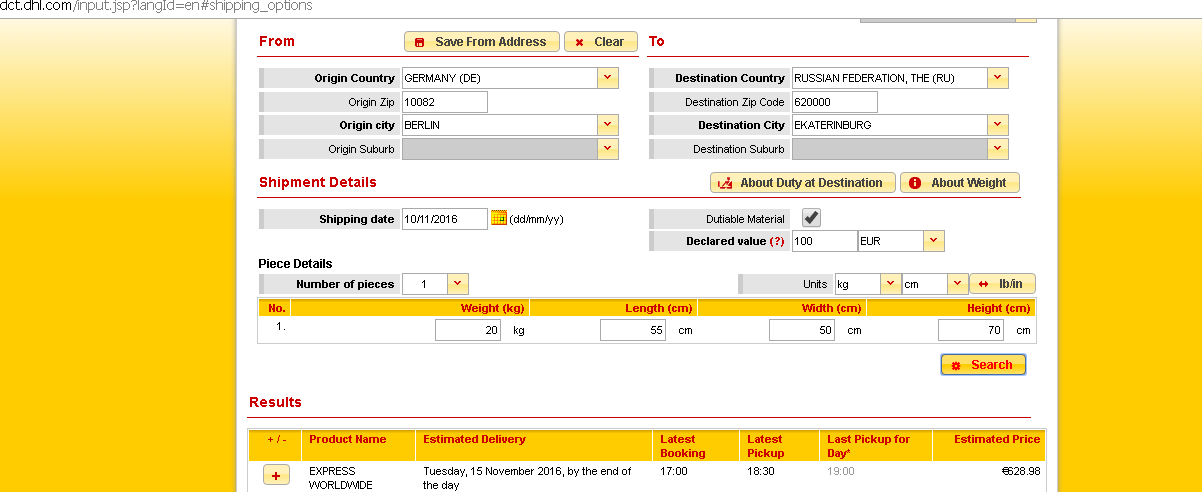Viewport: 1202px width, 492px height.
Task: Click the Destination Zip Code field
Action: [x=834, y=102]
